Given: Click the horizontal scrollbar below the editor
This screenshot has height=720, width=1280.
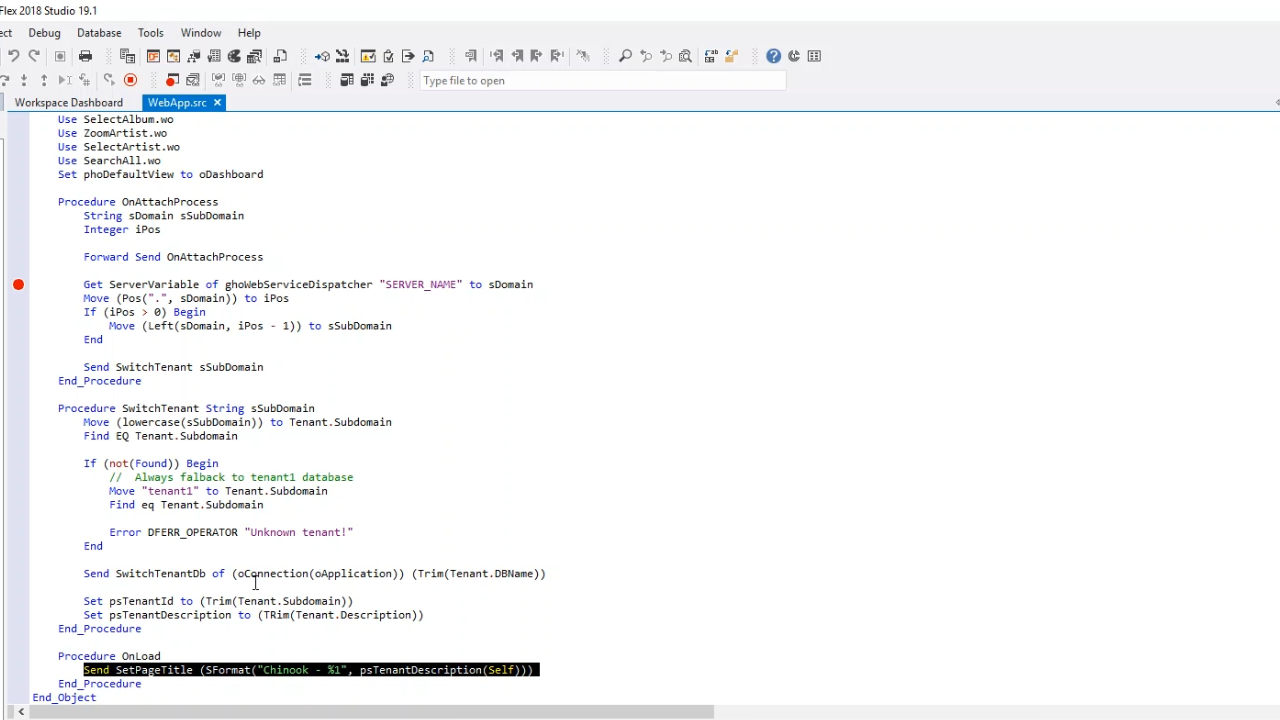Looking at the screenshot, I should (370, 712).
